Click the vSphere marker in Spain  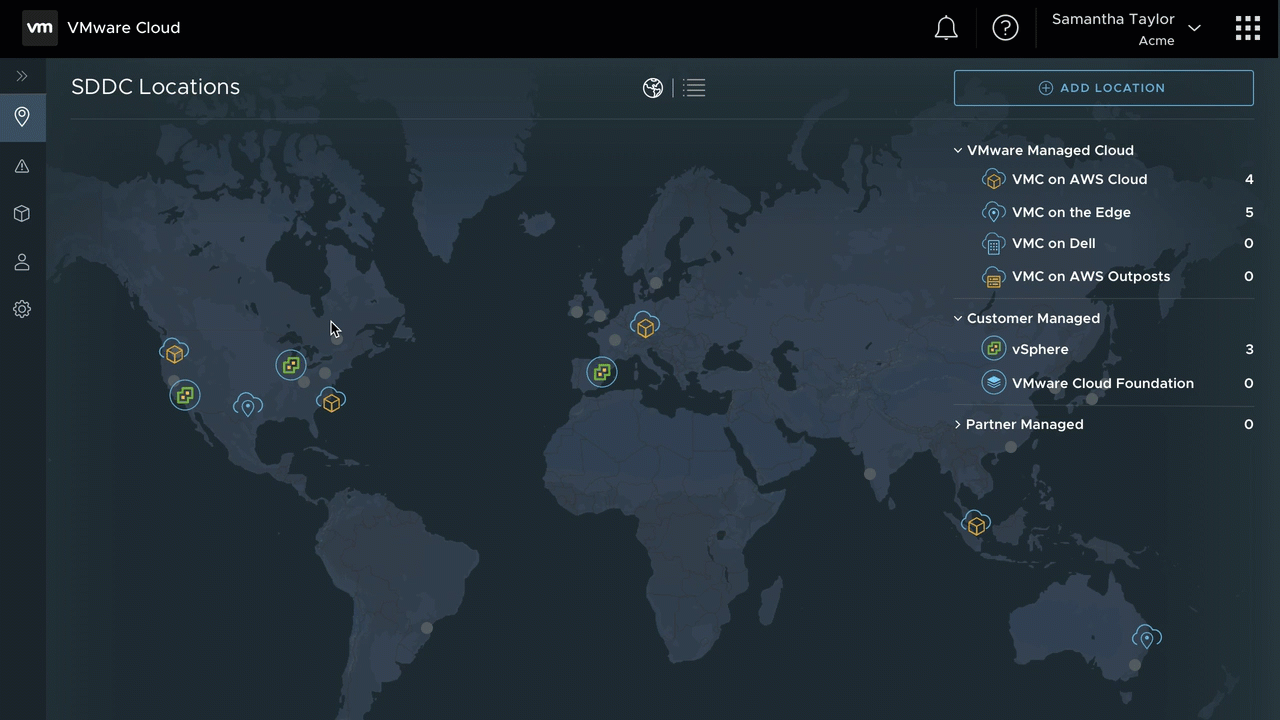pos(602,372)
